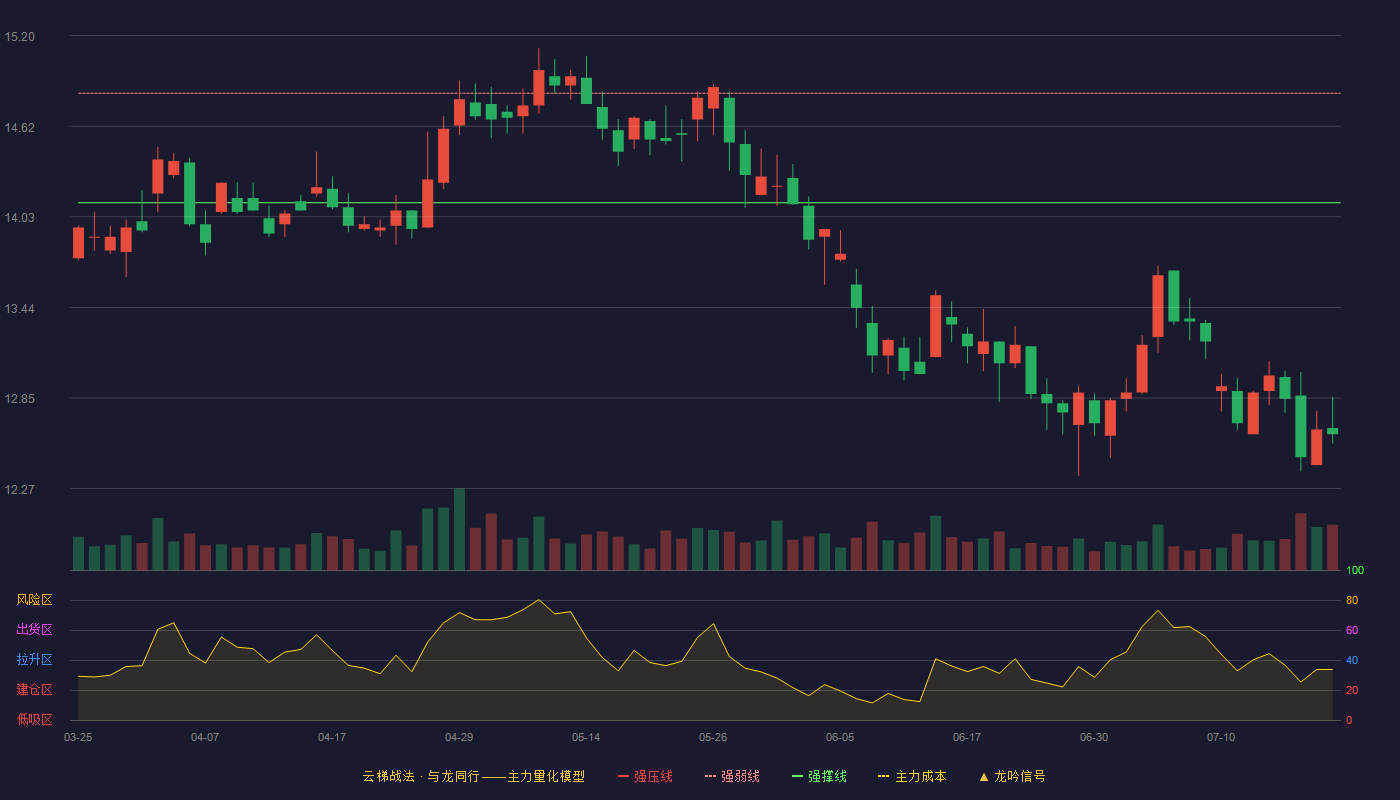Click the 05-26 date label

pyautogui.click(x=713, y=737)
